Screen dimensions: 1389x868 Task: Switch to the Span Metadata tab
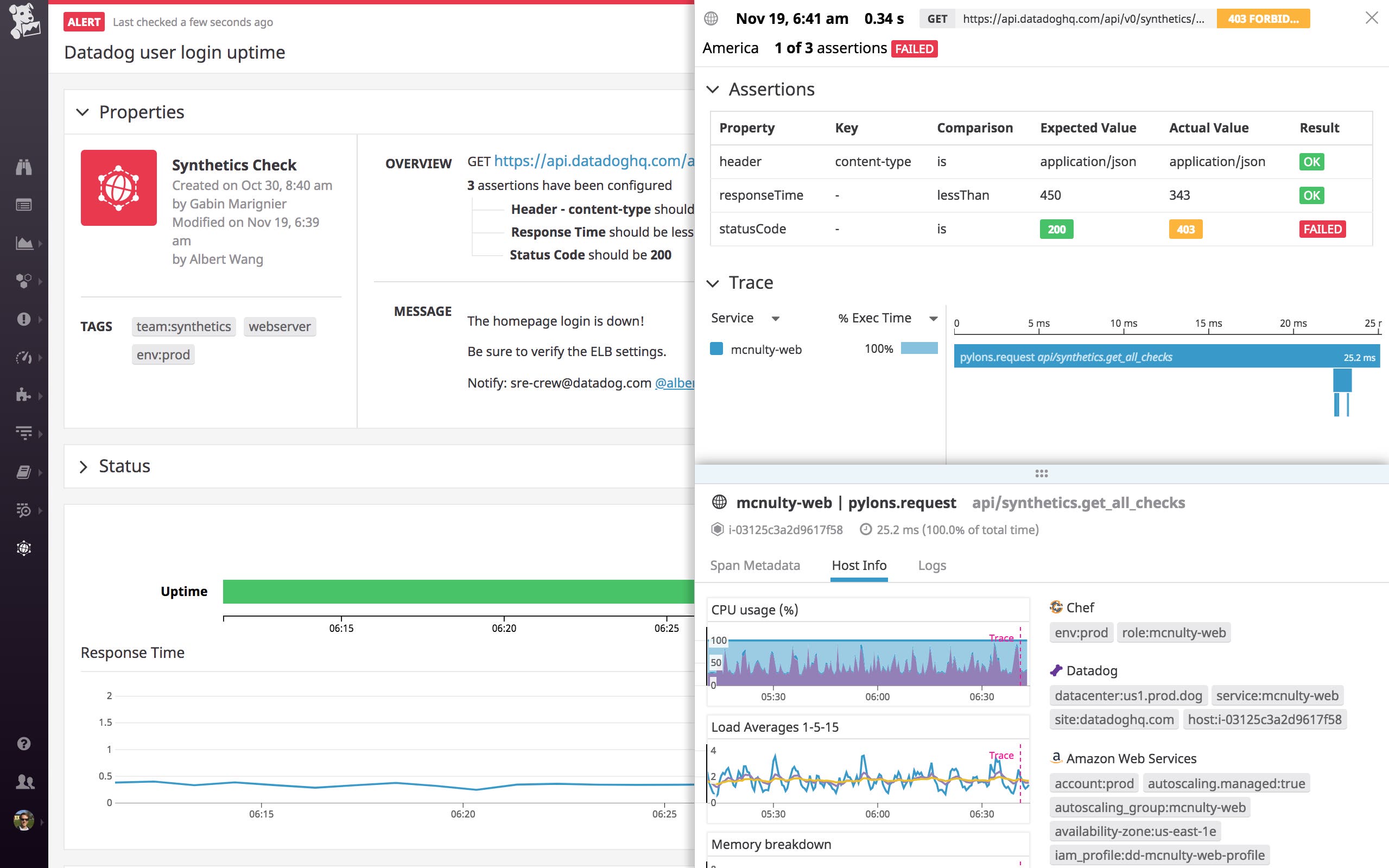[756, 566]
